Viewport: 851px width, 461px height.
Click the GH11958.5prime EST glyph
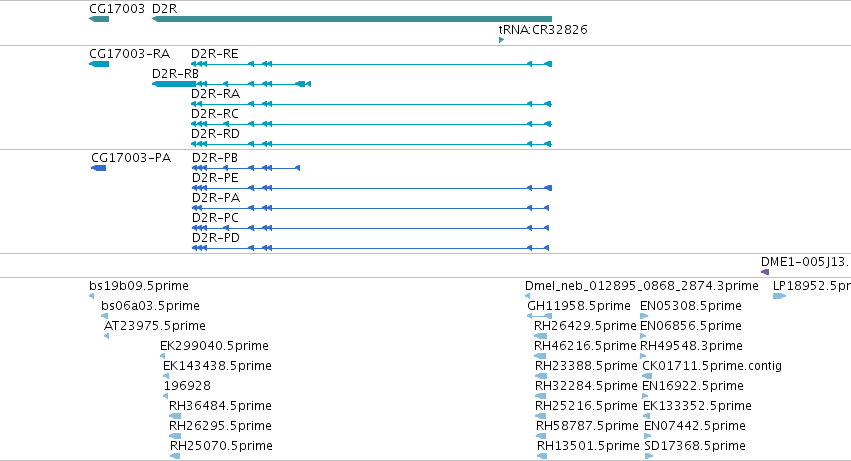[539, 316]
